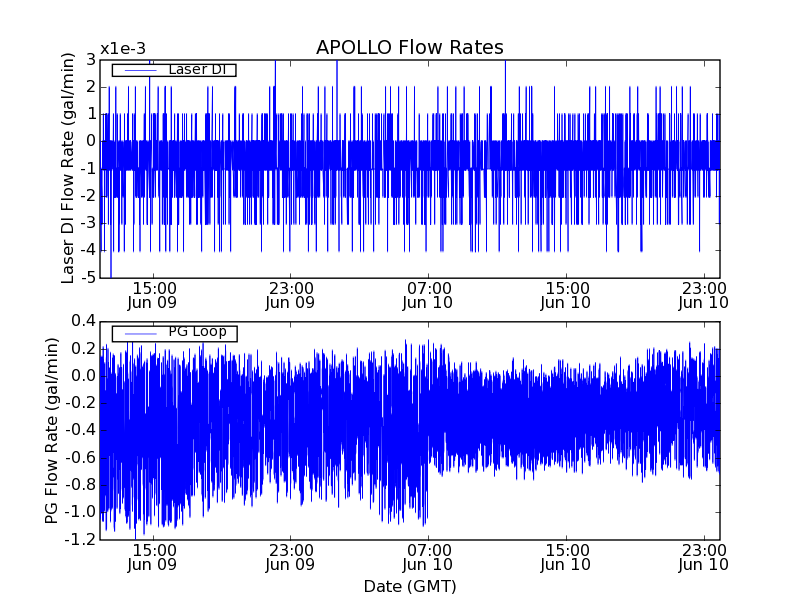Click '23:00 Jun 10' tick under PG Loop chart

pyautogui.click(x=704, y=558)
